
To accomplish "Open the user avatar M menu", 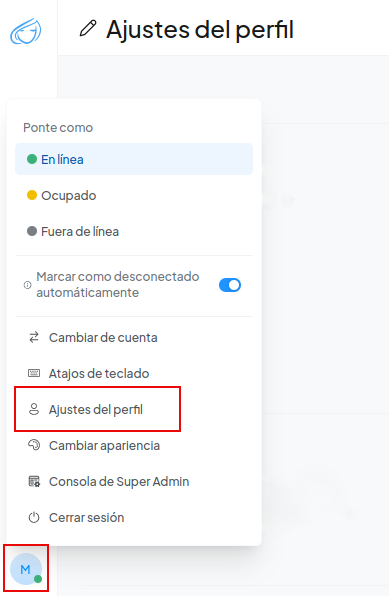I will coord(26,569).
